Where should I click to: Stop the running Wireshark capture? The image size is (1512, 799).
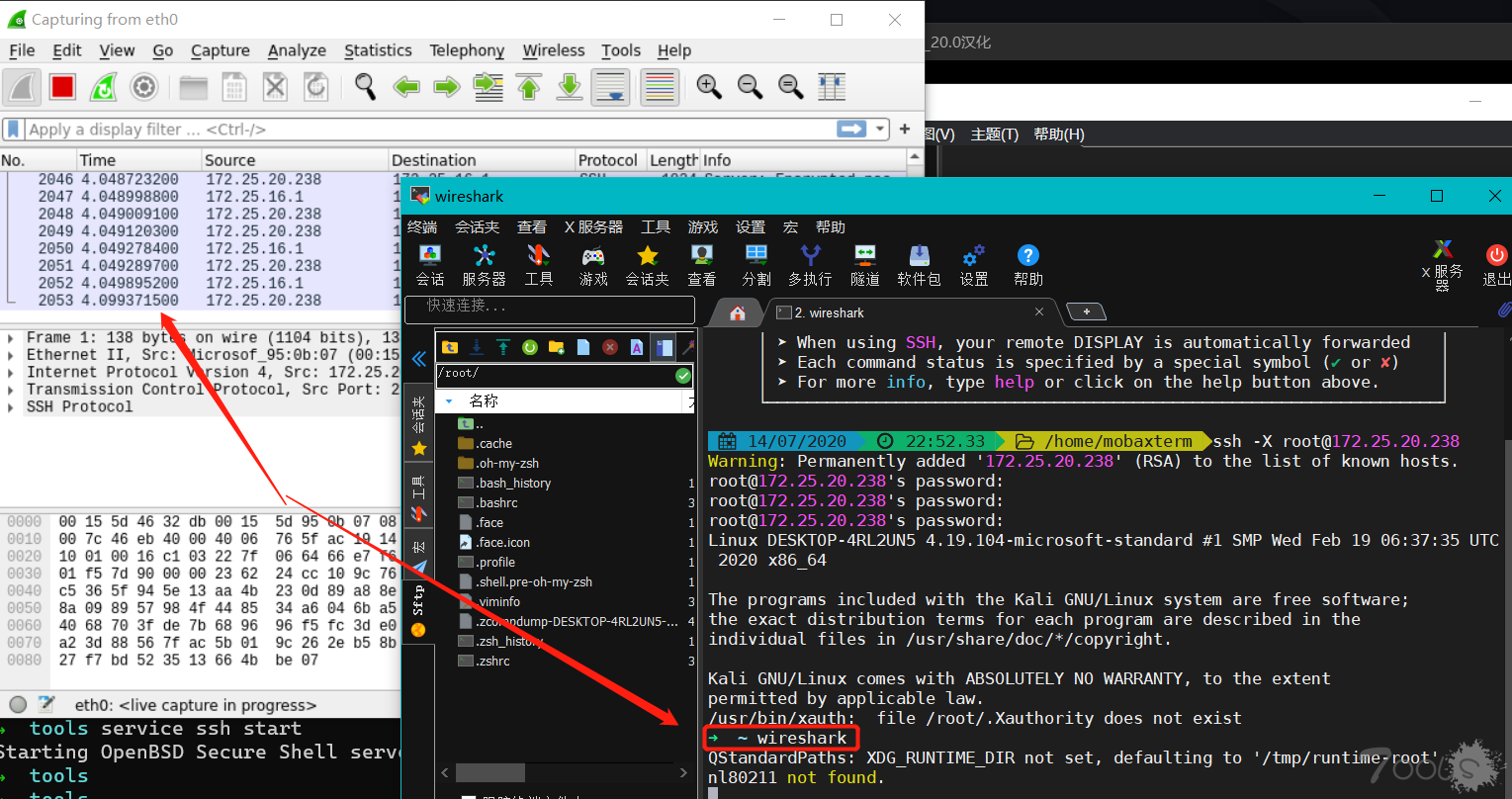click(62, 87)
